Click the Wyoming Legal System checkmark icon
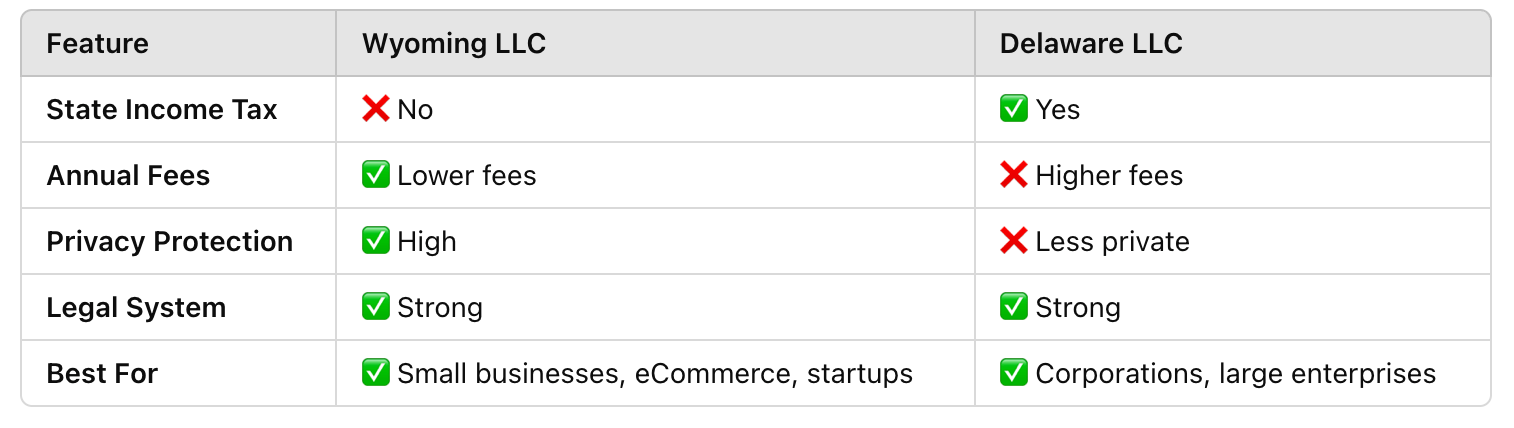This screenshot has height=428, width=1514. [x=376, y=307]
